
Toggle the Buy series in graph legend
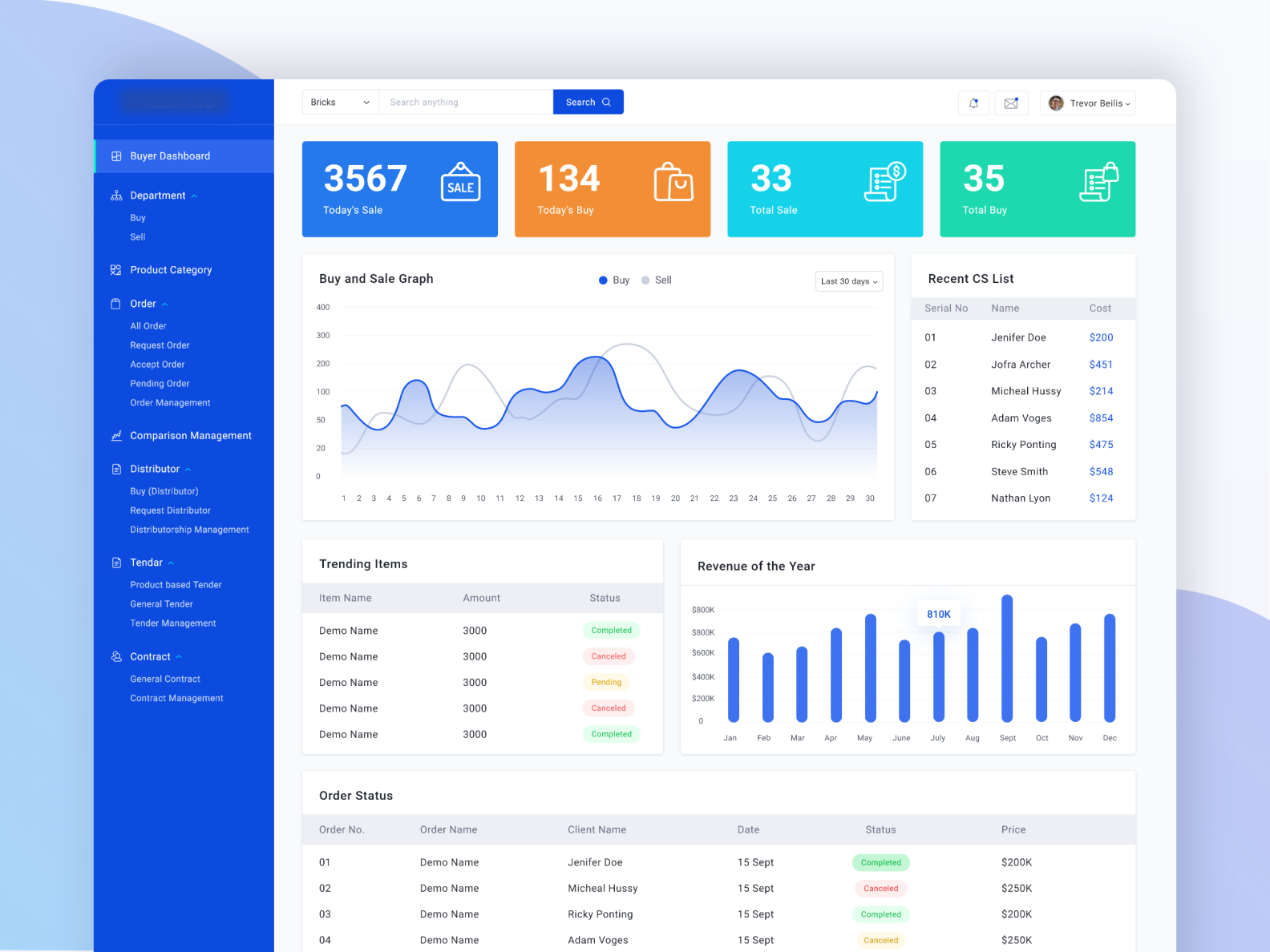point(614,280)
